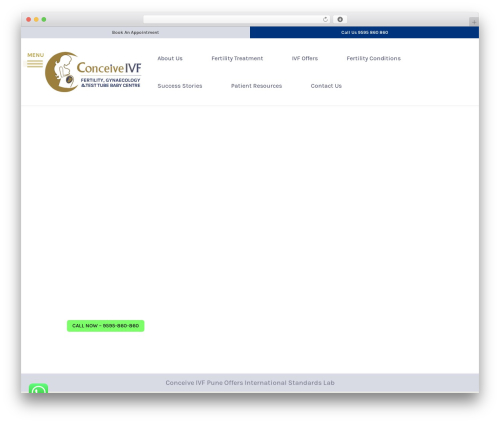Viewport: 500px width, 423px height.
Task: Open the WhatsApp chat icon
Action: (x=38, y=388)
